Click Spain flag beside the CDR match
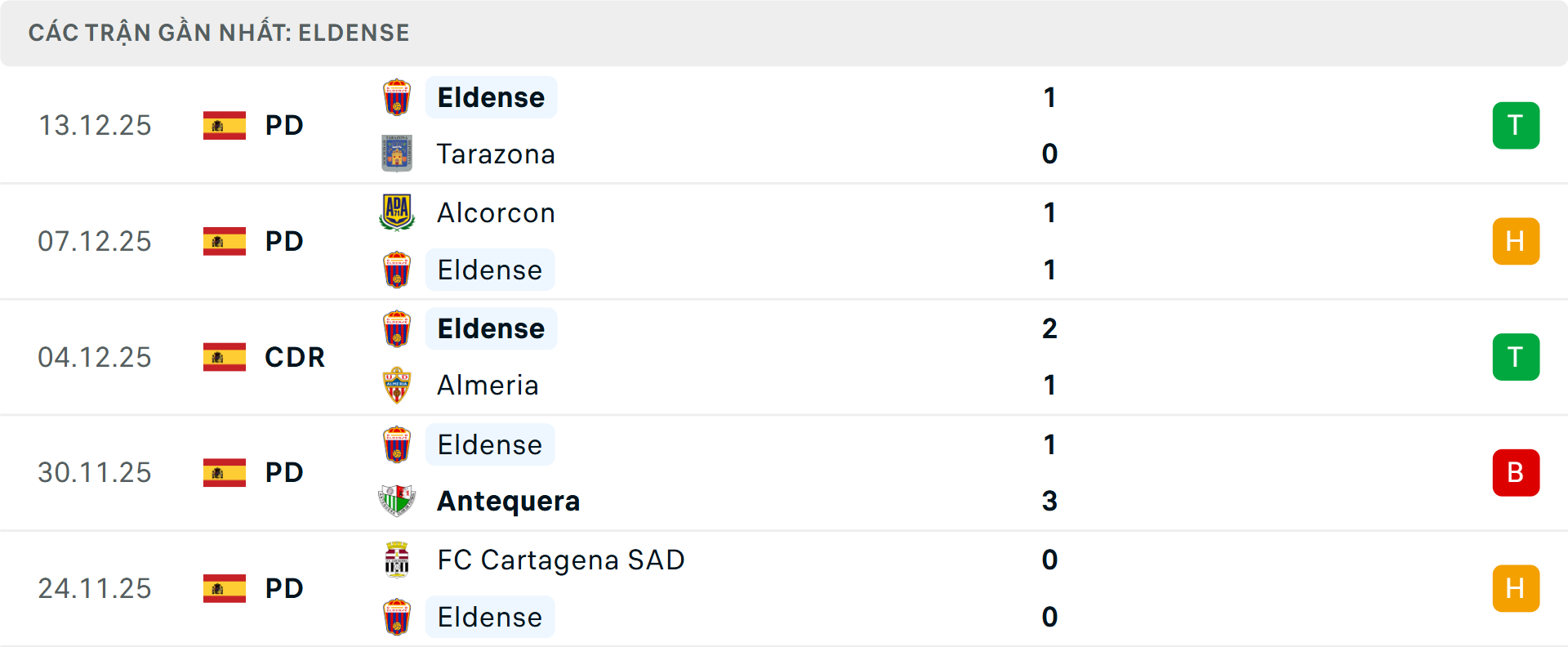 tap(225, 357)
